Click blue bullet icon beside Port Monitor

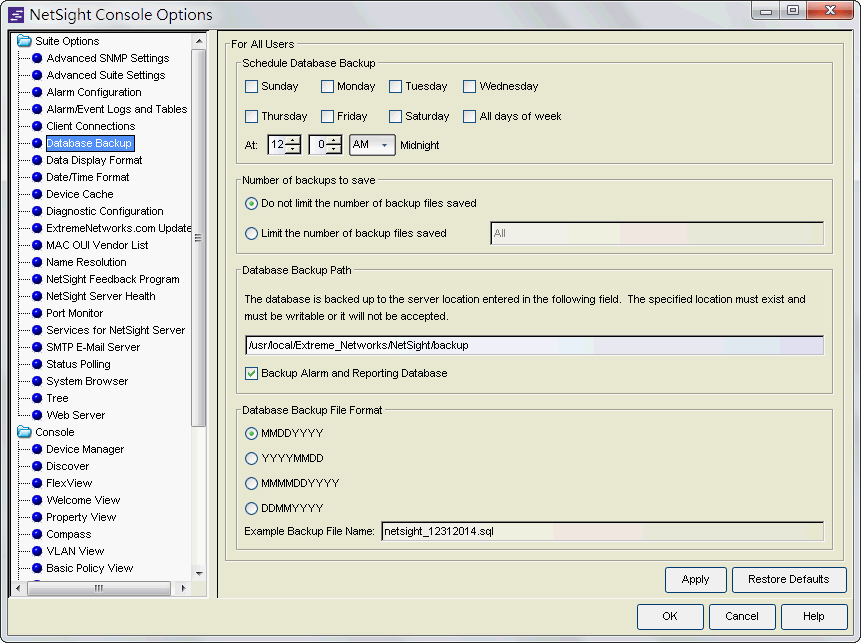[37, 313]
